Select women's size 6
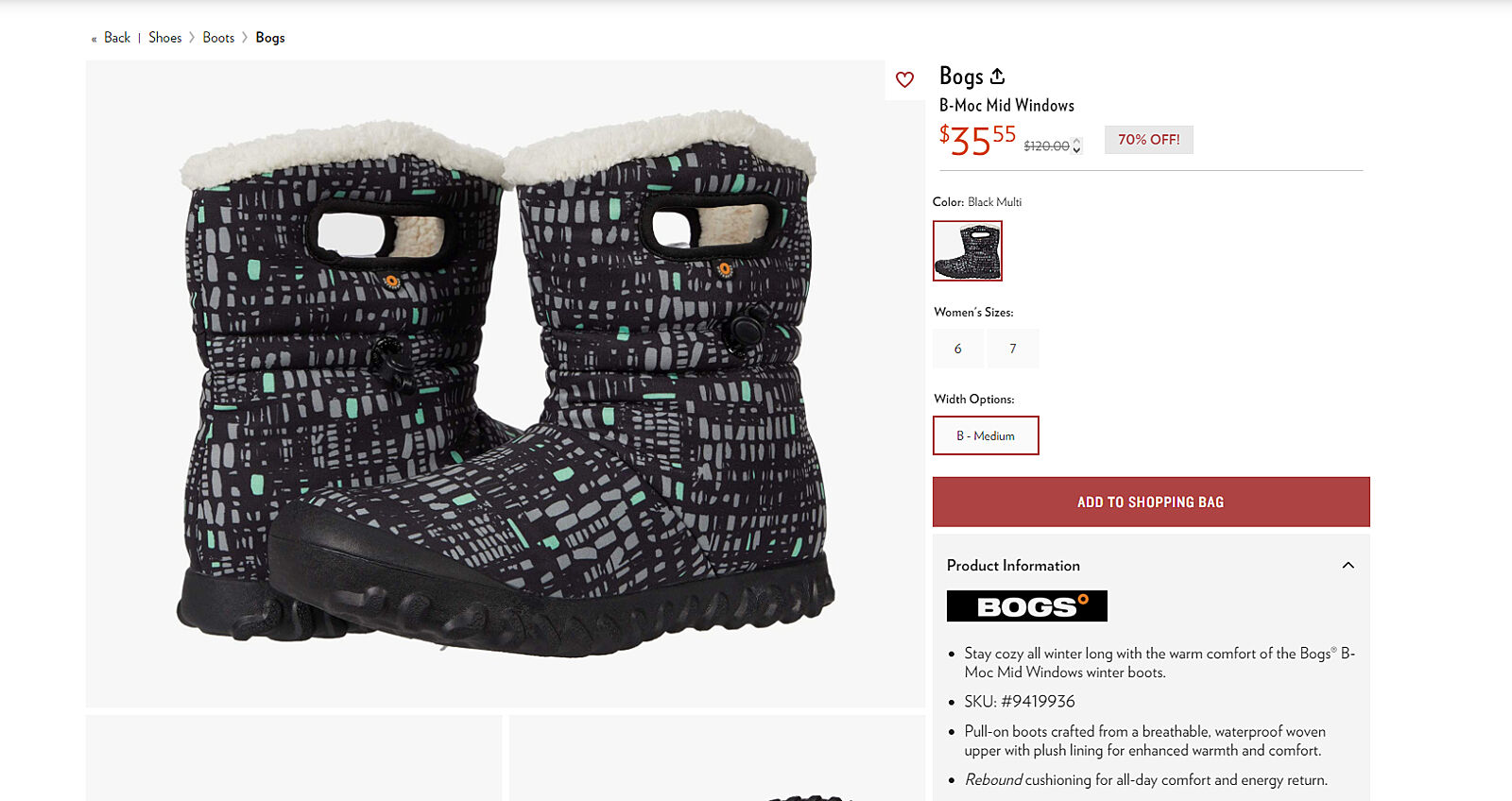Screen dimensions: 1512x801 [957, 349]
